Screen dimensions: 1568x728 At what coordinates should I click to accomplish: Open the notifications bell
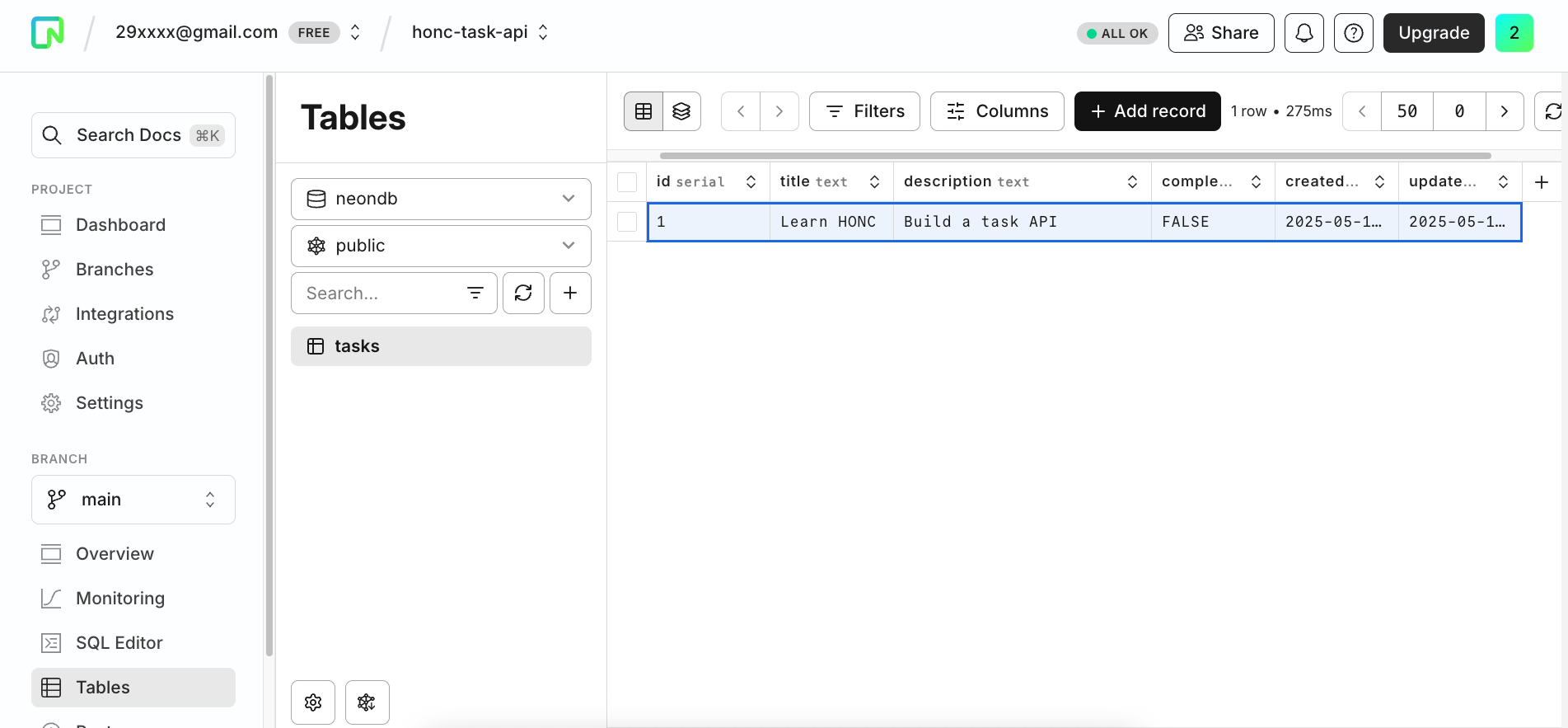click(x=1304, y=33)
